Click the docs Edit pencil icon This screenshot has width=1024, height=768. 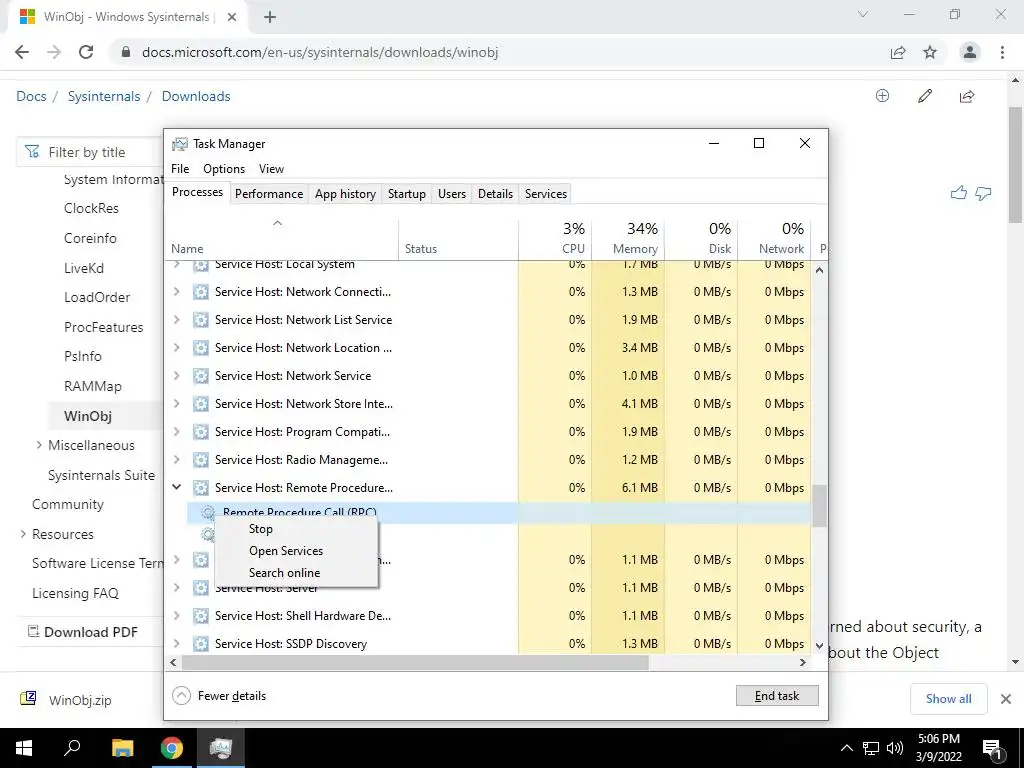coord(925,96)
